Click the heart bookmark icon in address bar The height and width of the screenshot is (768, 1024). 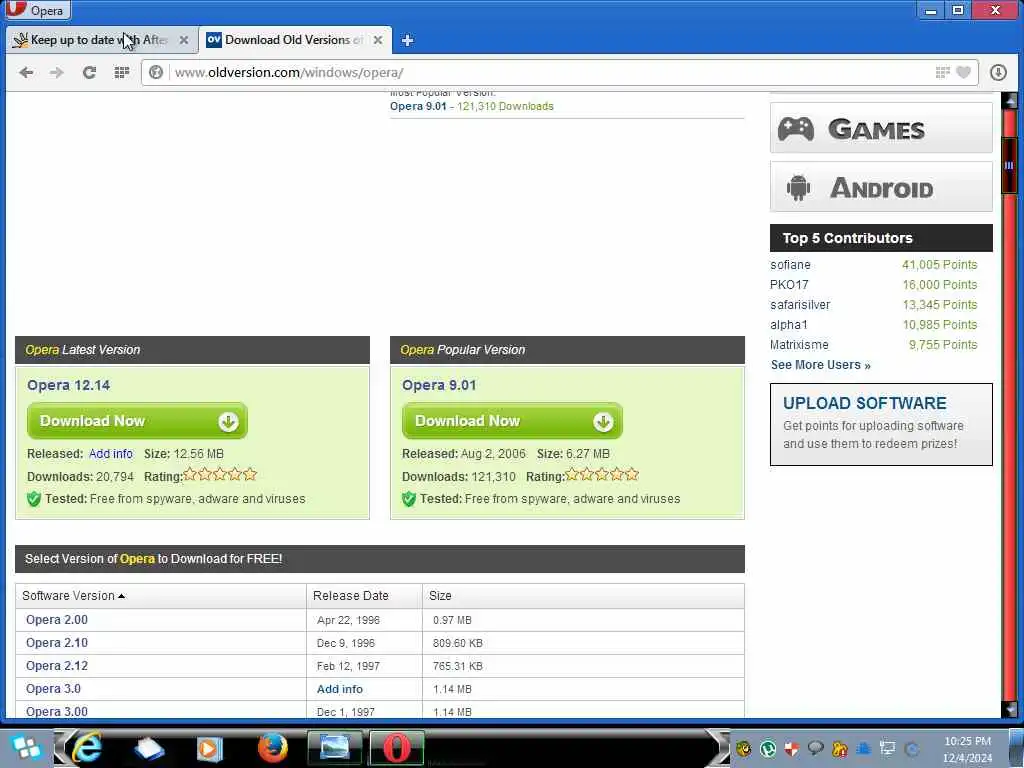[x=963, y=72]
